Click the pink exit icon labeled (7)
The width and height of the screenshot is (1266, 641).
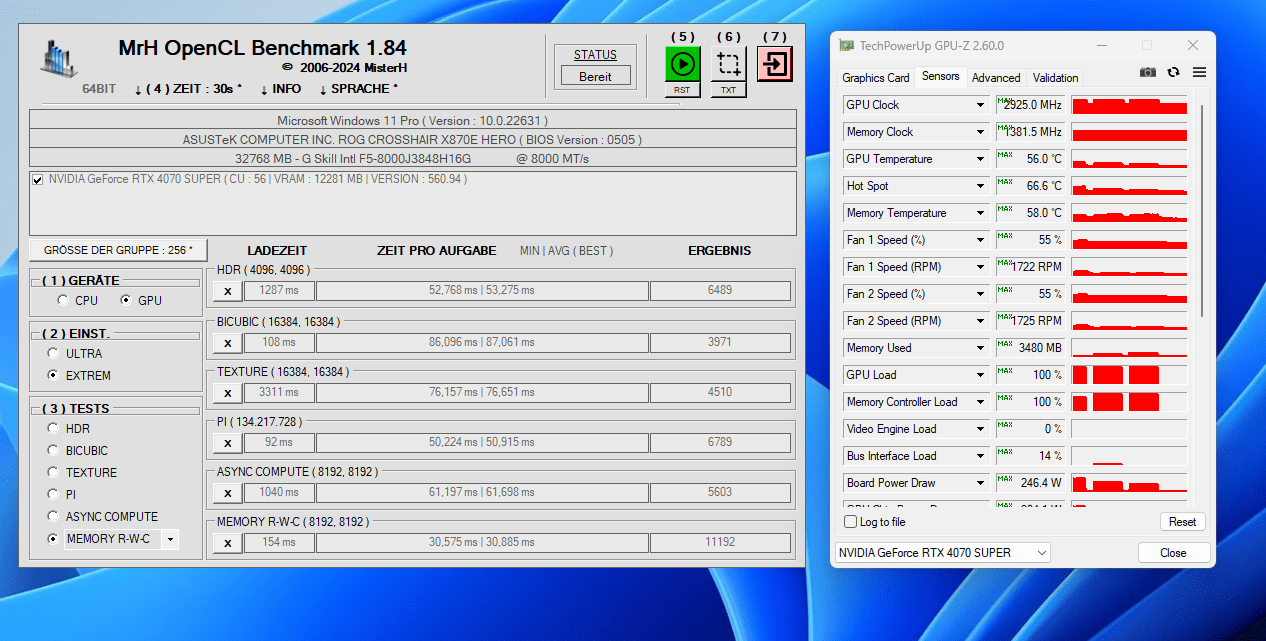[x=774, y=64]
